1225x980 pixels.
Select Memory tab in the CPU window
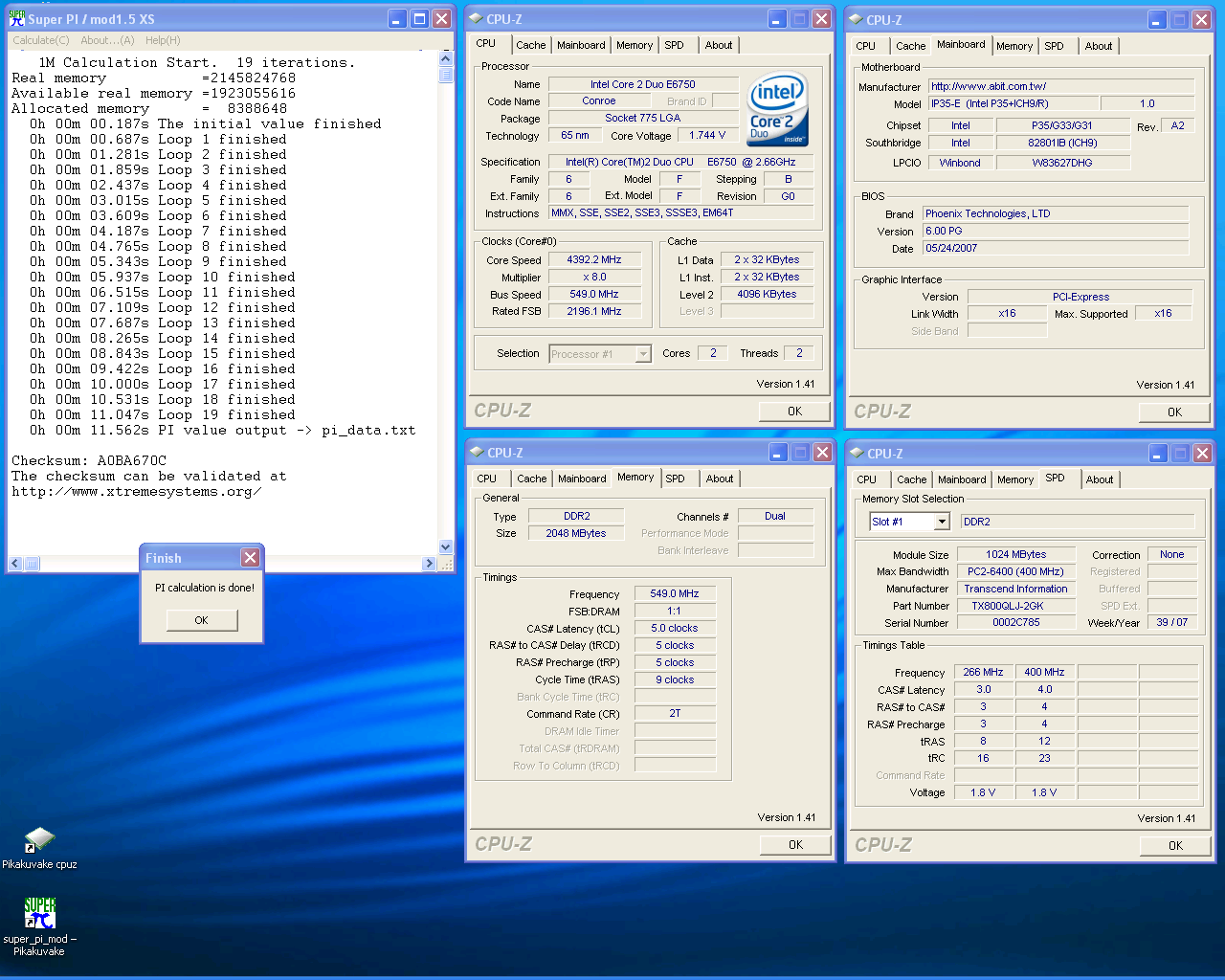635,45
